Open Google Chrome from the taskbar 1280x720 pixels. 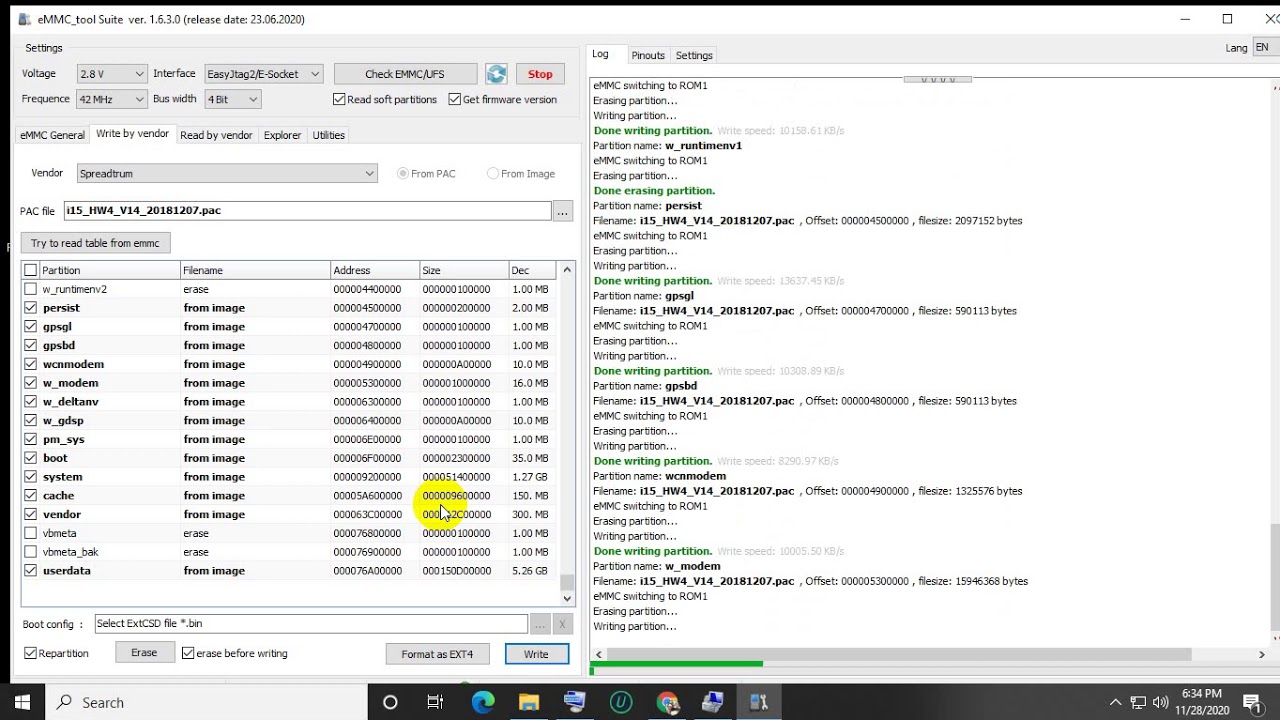667,703
